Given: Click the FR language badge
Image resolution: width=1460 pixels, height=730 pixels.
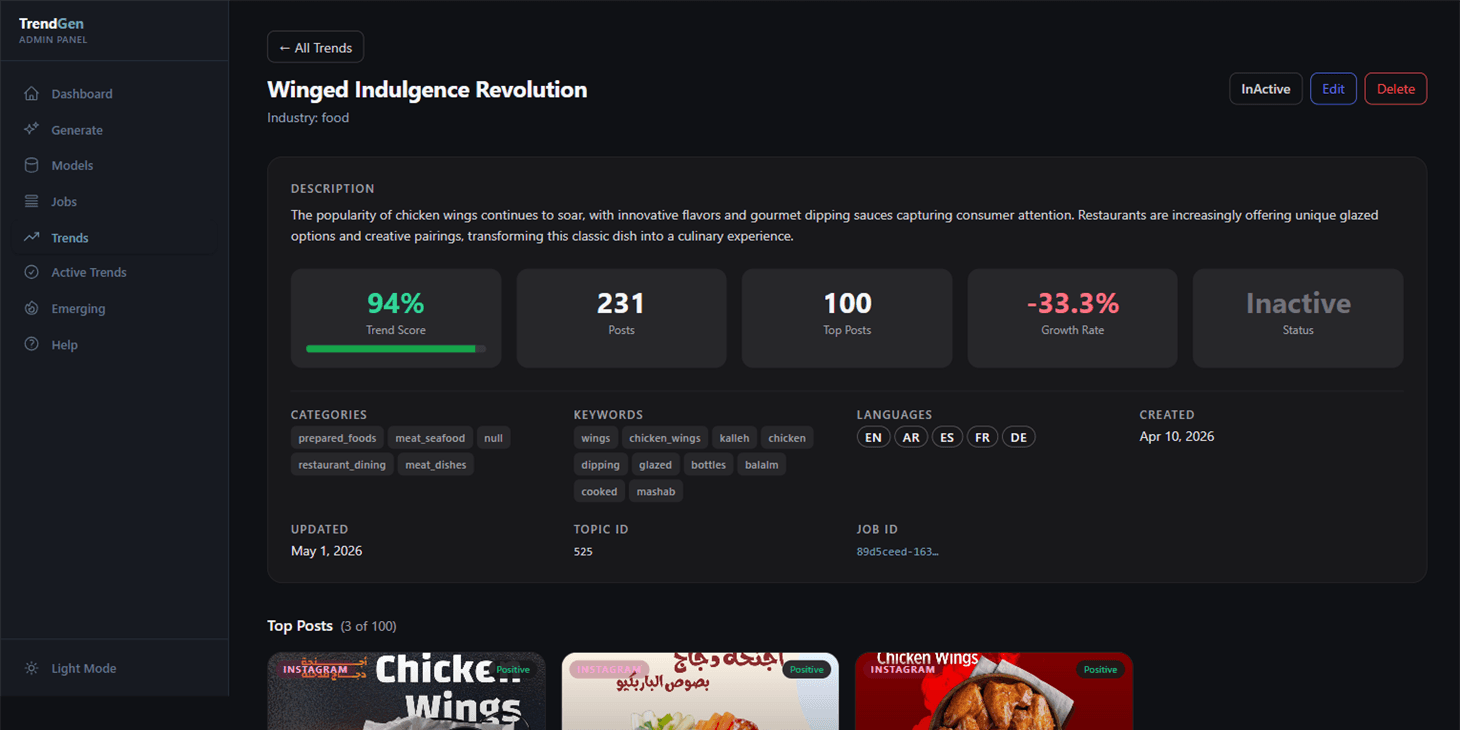Looking at the screenshot, I should [x=982, y=437].
